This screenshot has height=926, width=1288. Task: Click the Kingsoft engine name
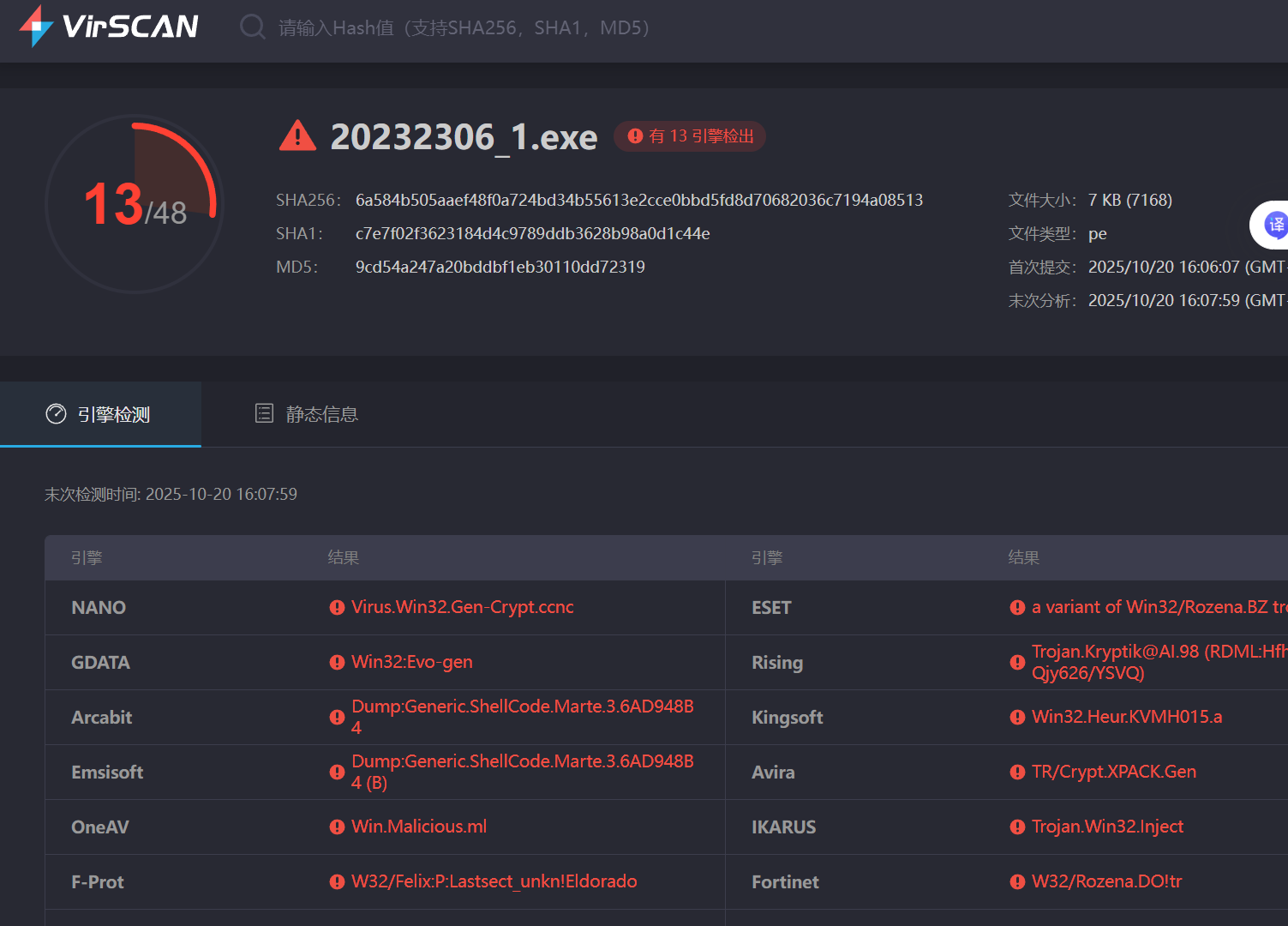[788, 718]
